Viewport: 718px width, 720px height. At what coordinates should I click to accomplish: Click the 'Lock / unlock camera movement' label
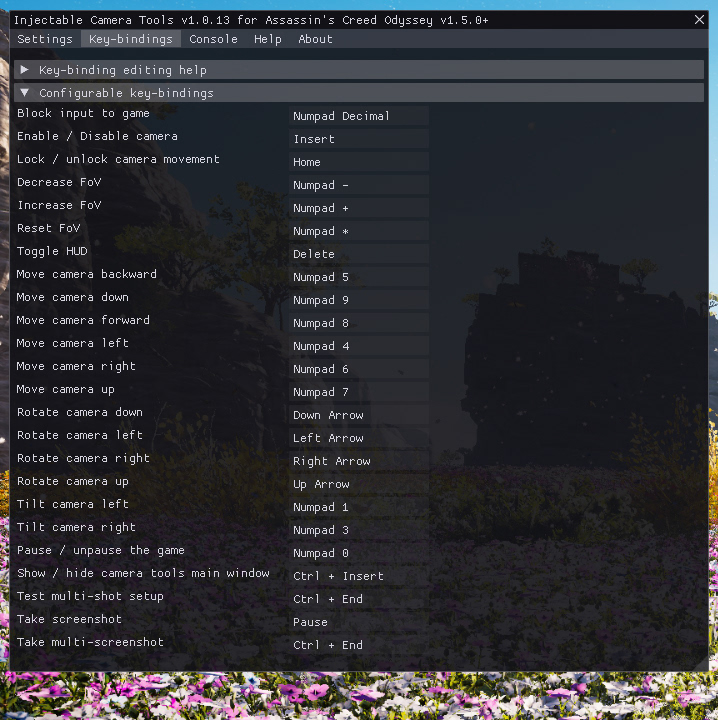point(118,159)
